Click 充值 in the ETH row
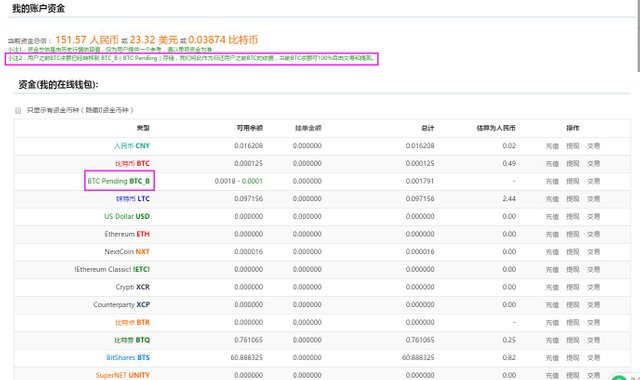This screenshot has height=380, width=640. pyautogui.click(x=552, y=234)
